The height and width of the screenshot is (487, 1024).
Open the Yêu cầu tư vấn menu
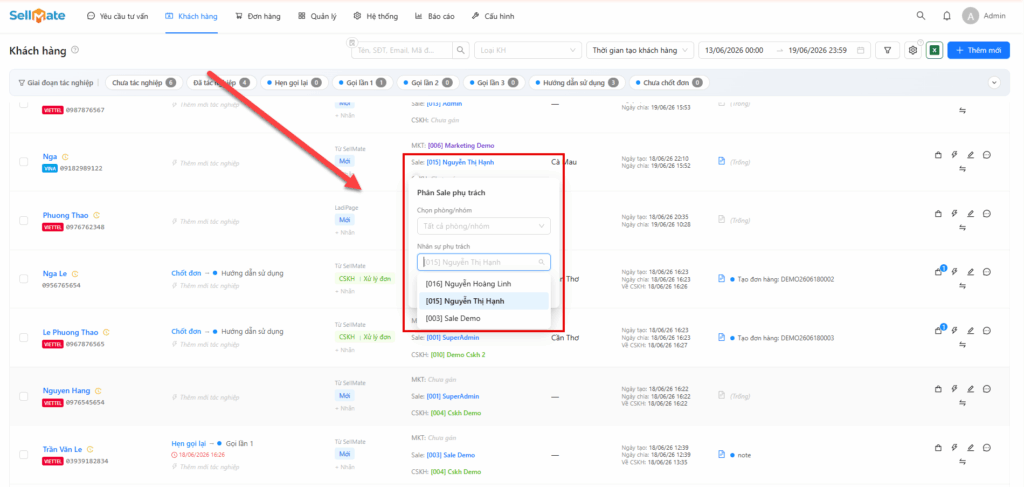(x=118, y=16)
